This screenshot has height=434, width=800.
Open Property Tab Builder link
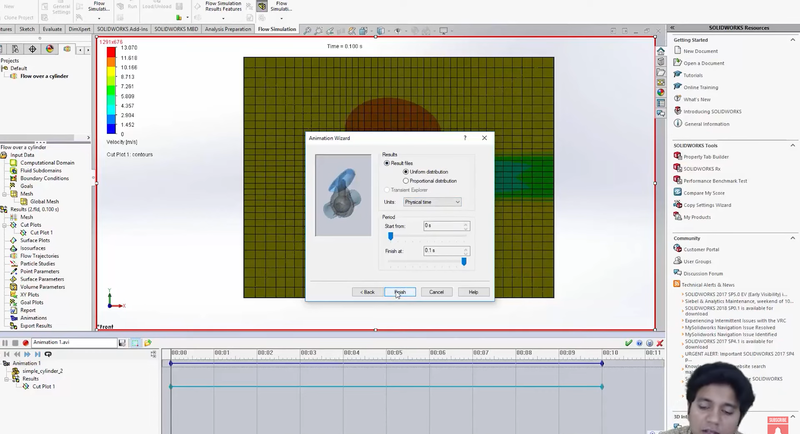coord(706,157)
